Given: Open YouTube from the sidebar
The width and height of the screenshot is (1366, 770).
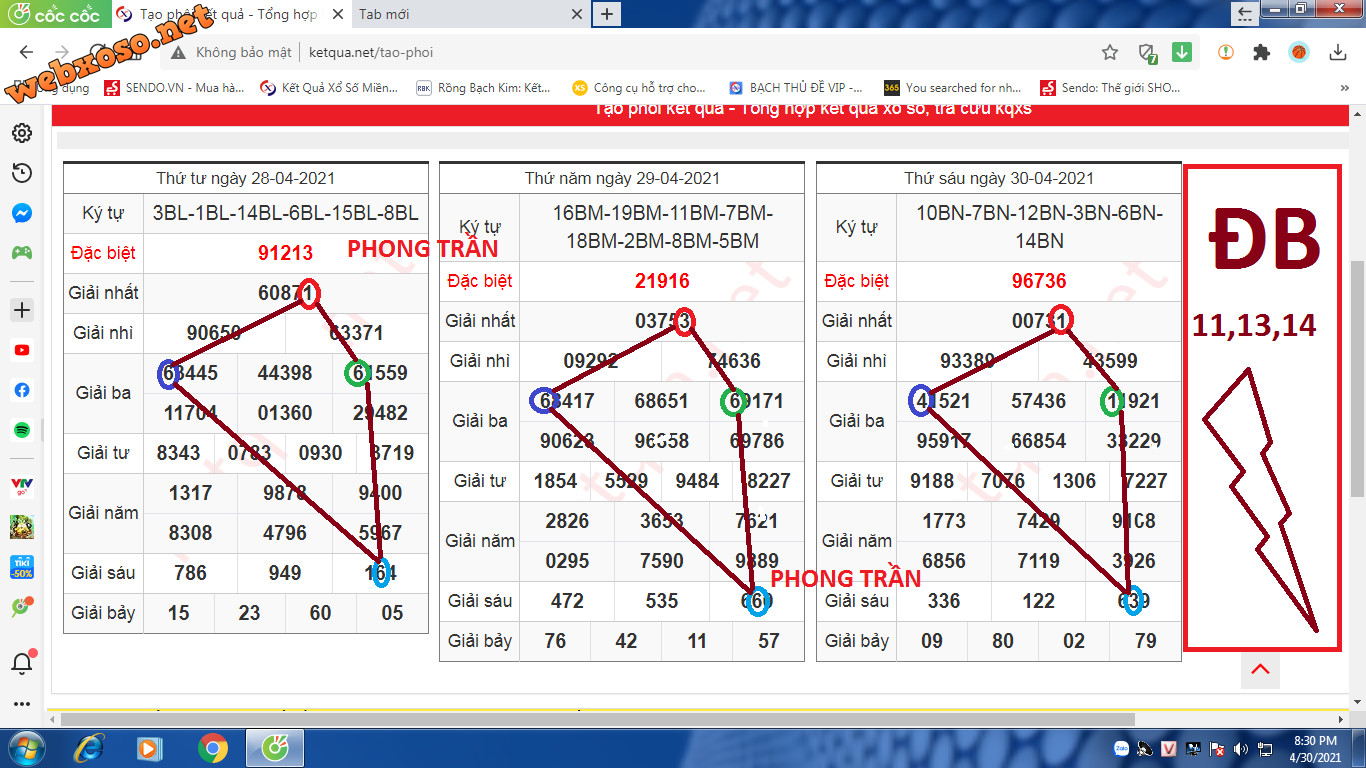Looking at the screenshot, I should click(x=21, y=350).
